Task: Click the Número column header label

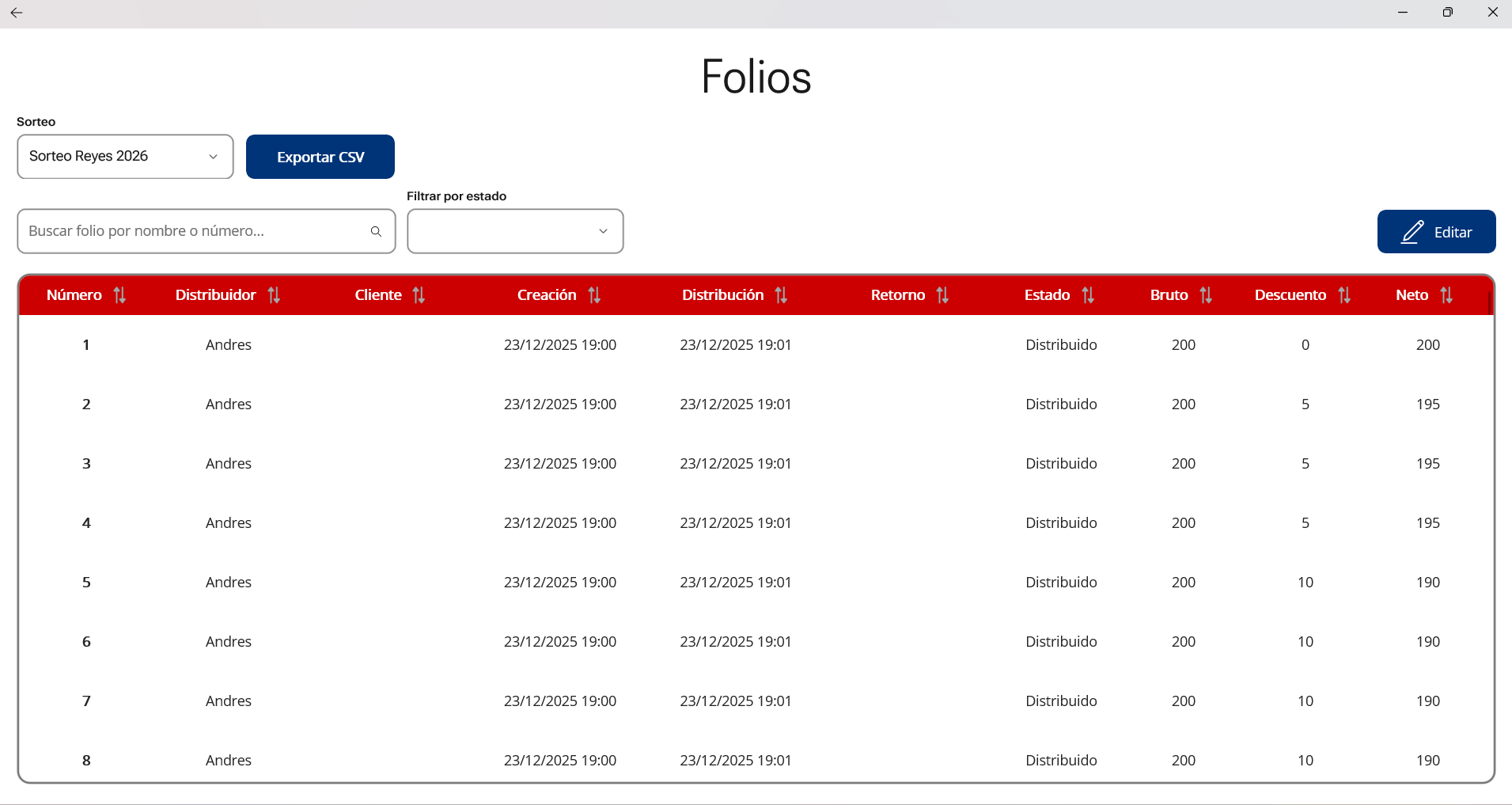Action: (74, 295)
